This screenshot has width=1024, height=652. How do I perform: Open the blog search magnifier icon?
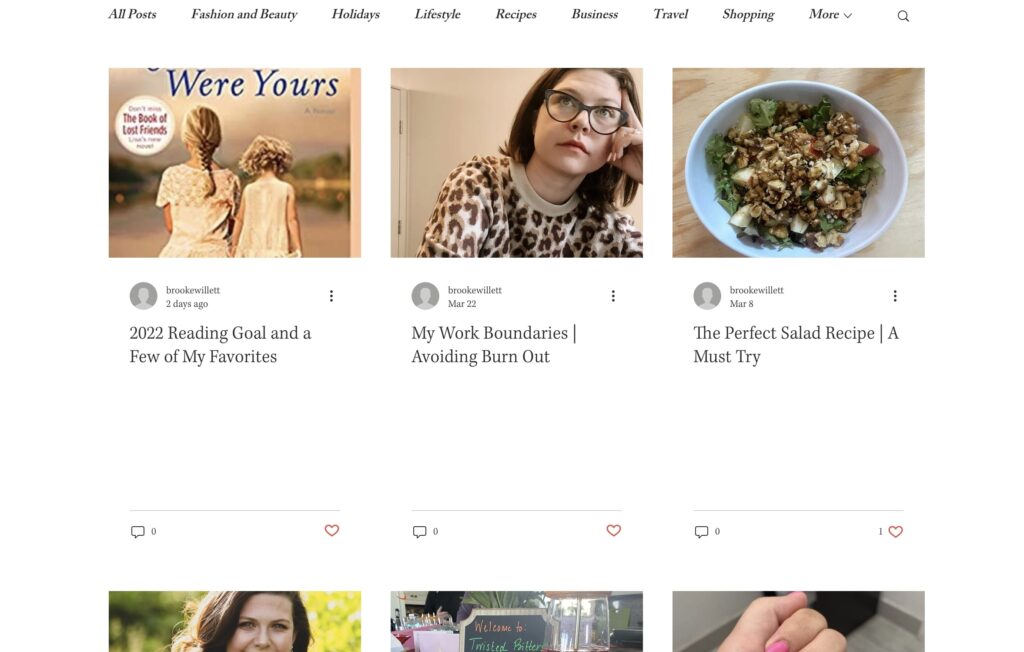903,16
